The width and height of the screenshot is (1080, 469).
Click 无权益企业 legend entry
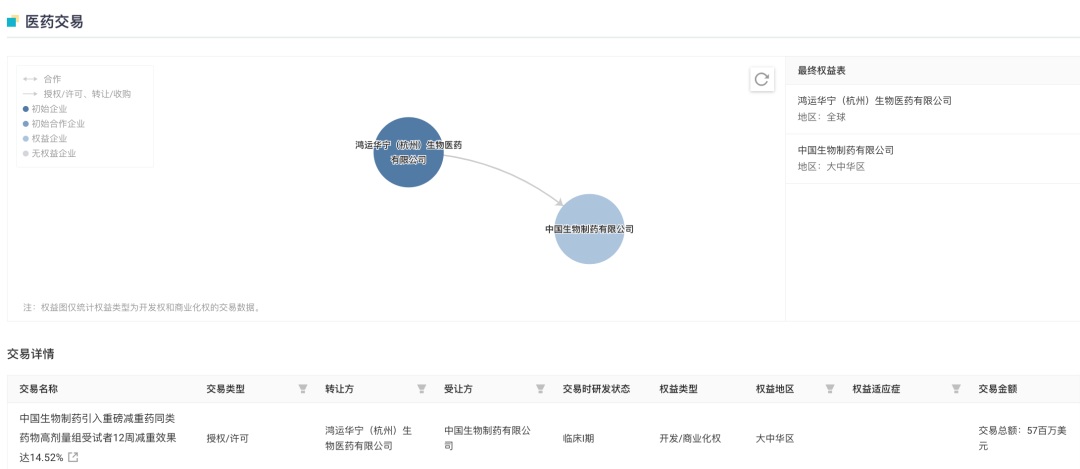(50, 154)
